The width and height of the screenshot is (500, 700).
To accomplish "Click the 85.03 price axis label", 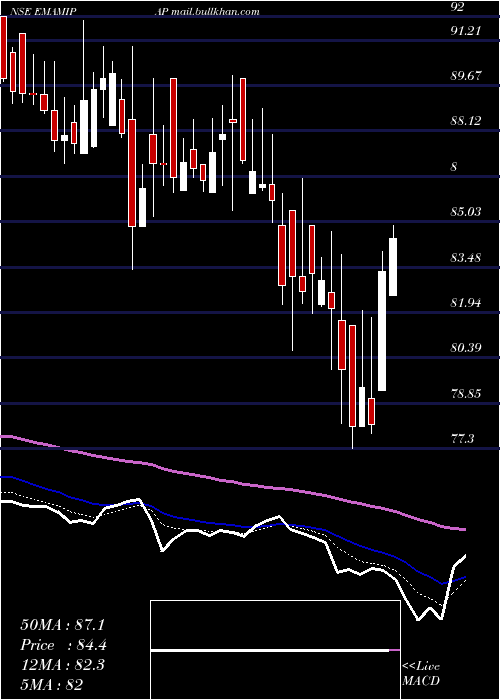I will [466, 211].
